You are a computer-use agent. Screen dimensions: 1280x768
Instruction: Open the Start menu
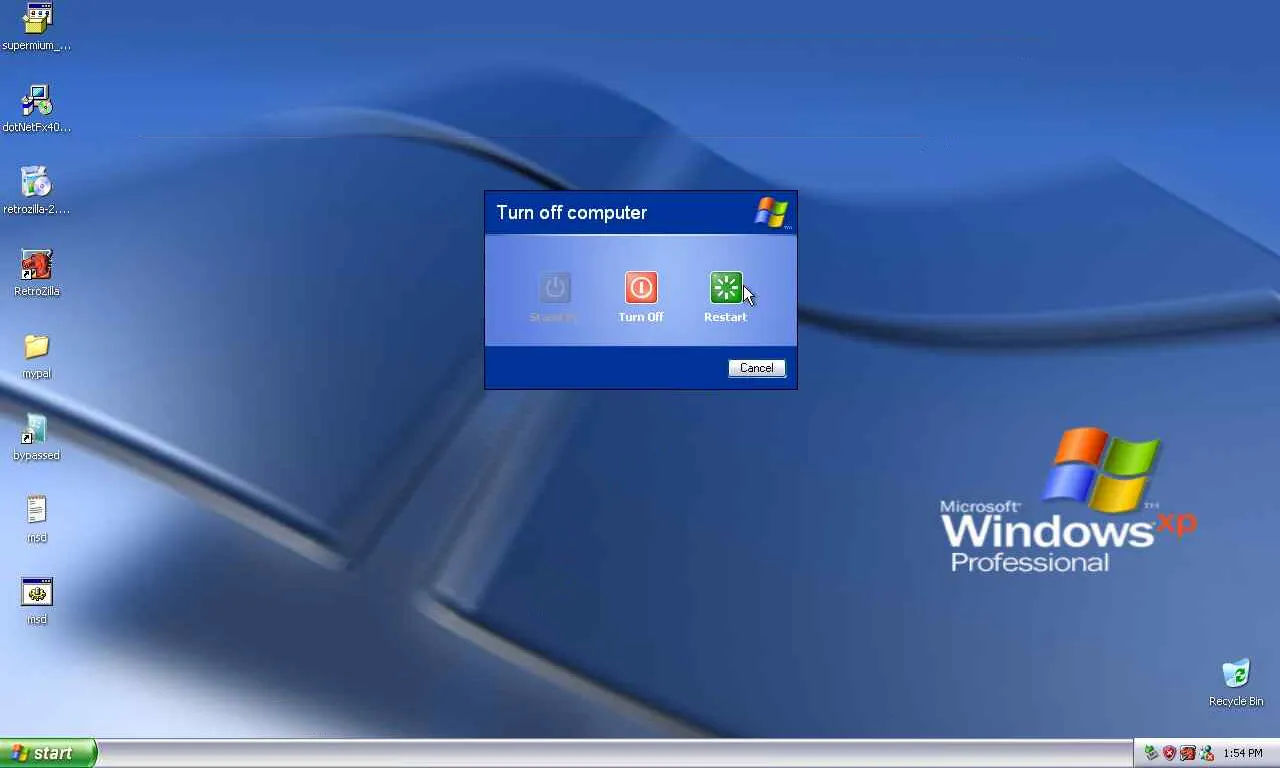tap(48, 753)
